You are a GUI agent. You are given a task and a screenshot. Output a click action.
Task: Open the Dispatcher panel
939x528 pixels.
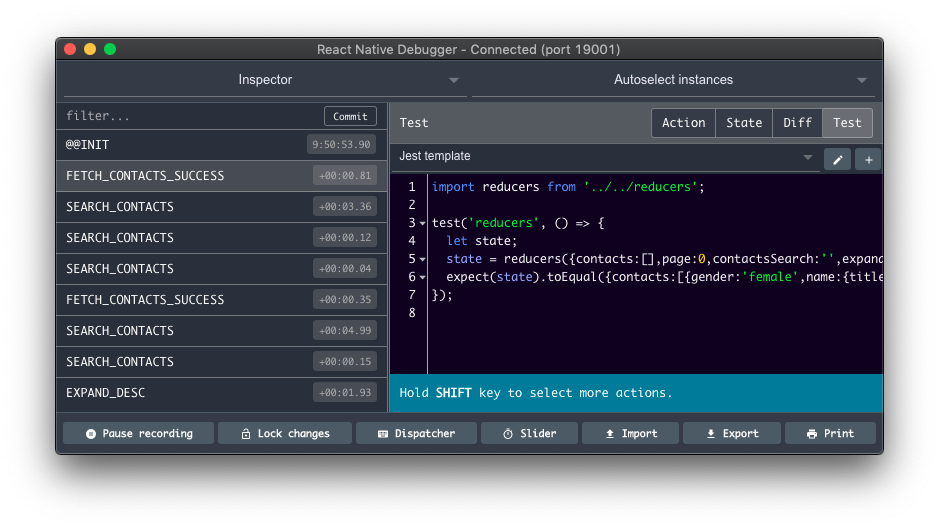coord(416,433)
